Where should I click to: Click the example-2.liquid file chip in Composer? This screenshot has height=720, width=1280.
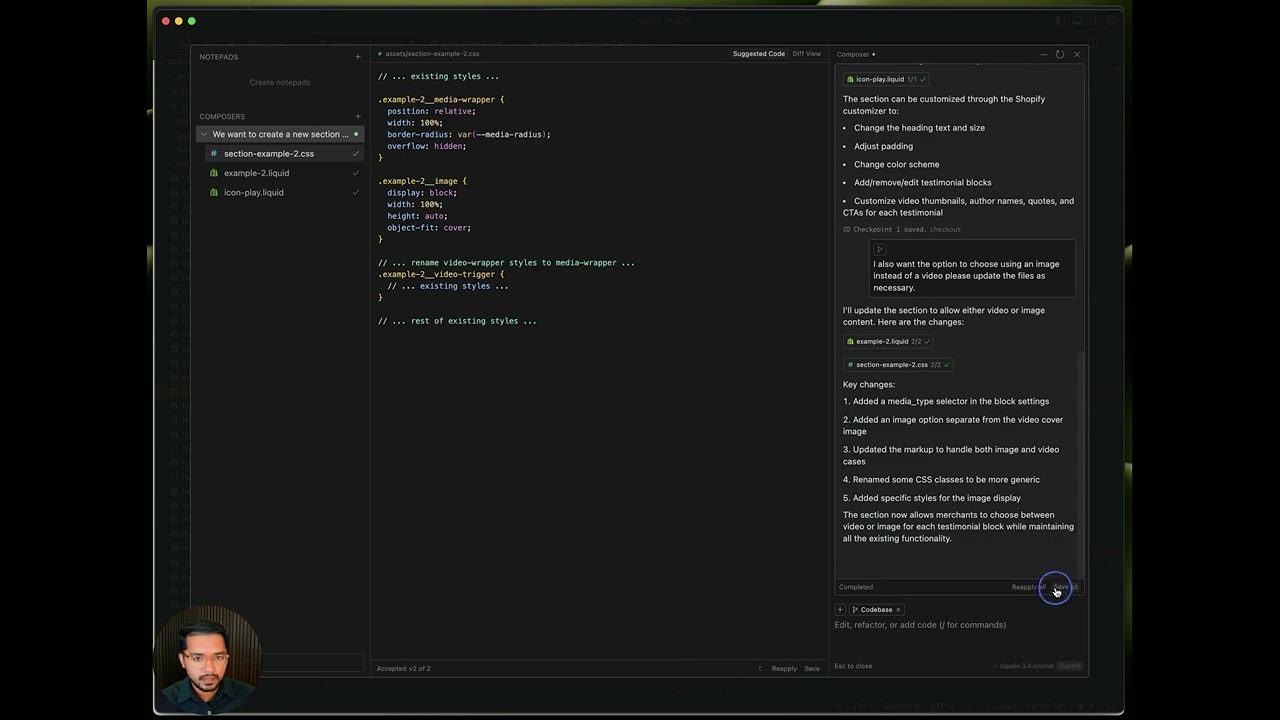(883, 341)
